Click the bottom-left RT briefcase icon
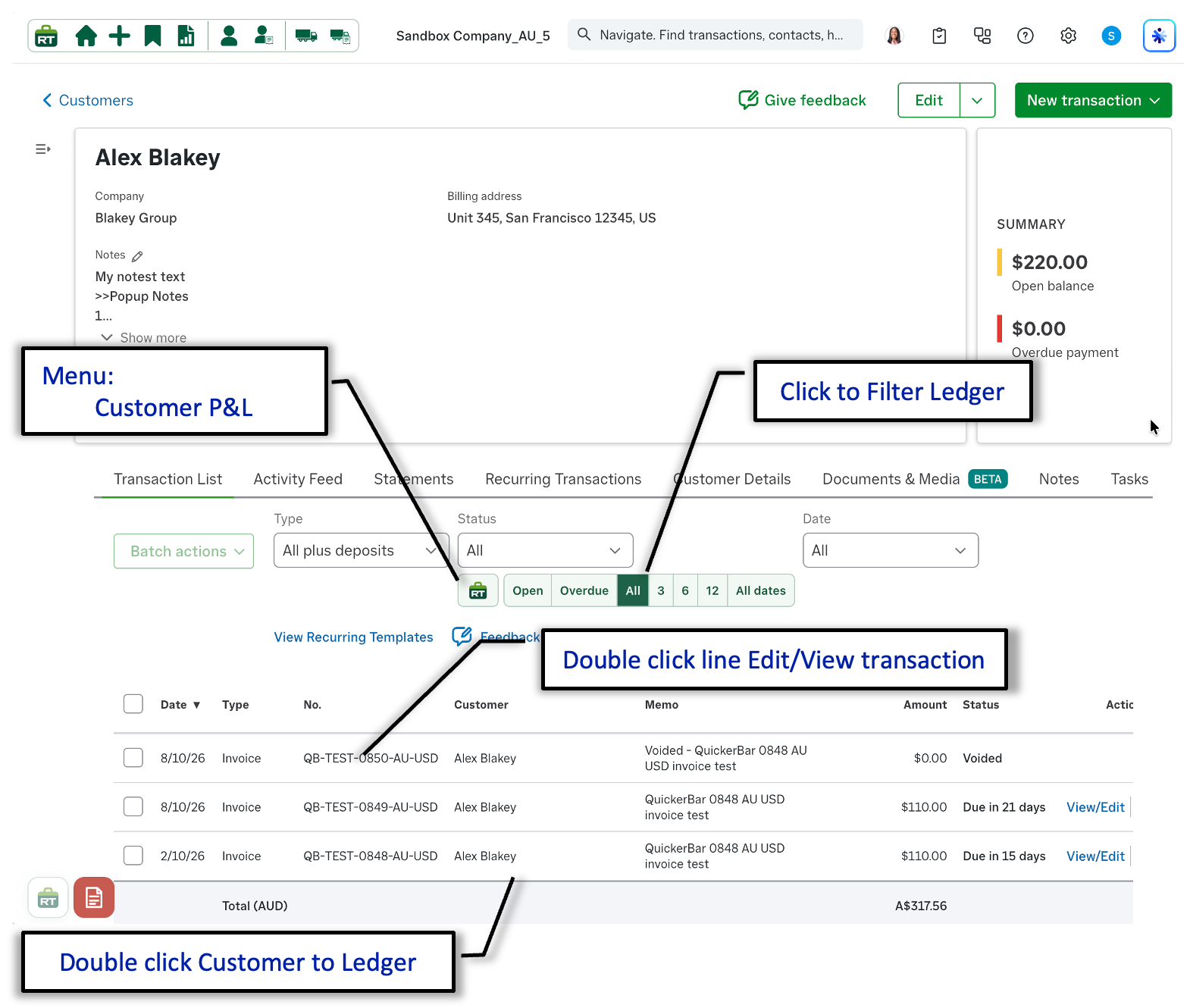This screenshot has width=1190, height=1008. [49, 897]
